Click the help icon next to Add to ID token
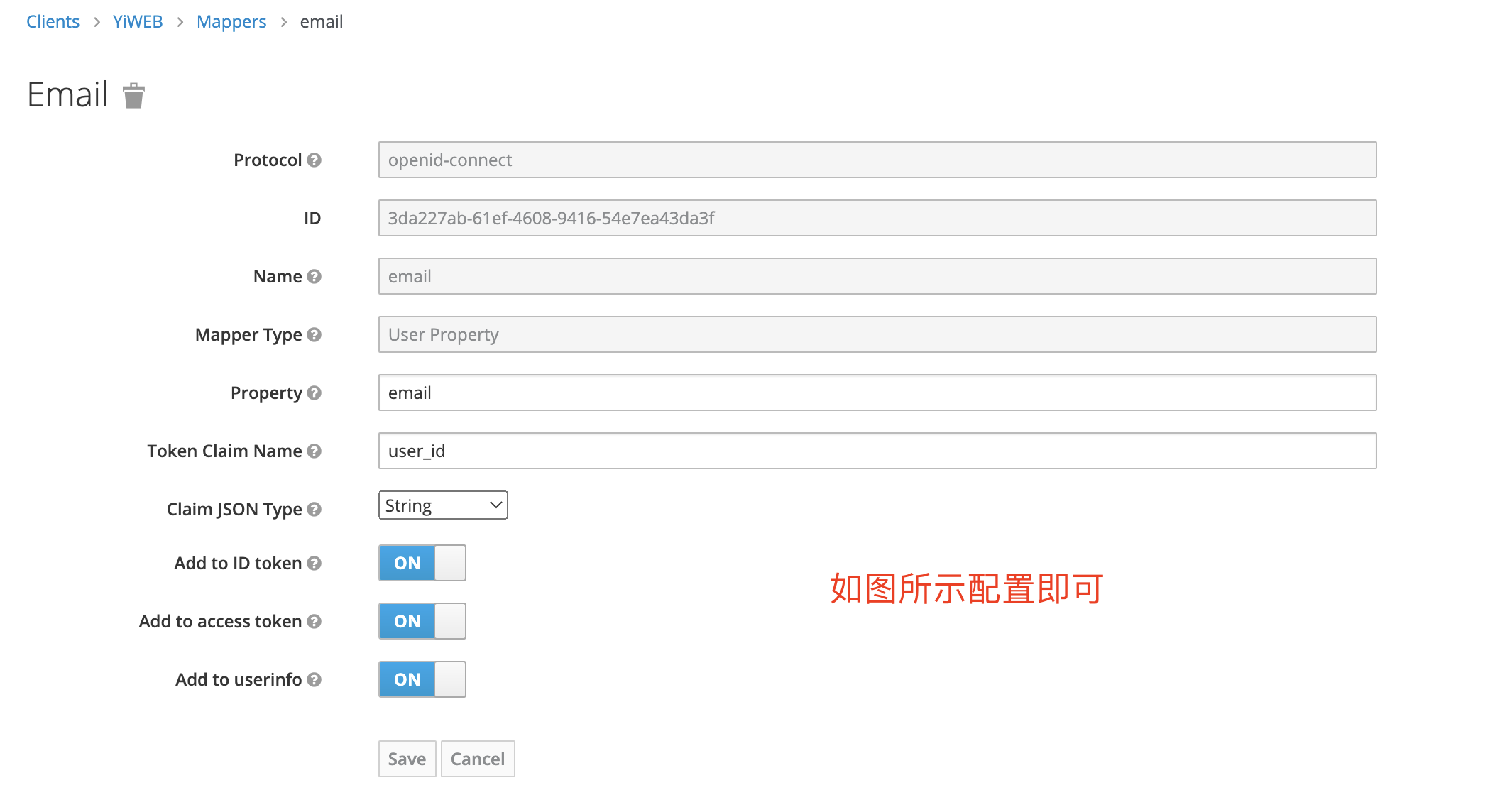Screen dimensions: 1495x812 pos(314,564)
